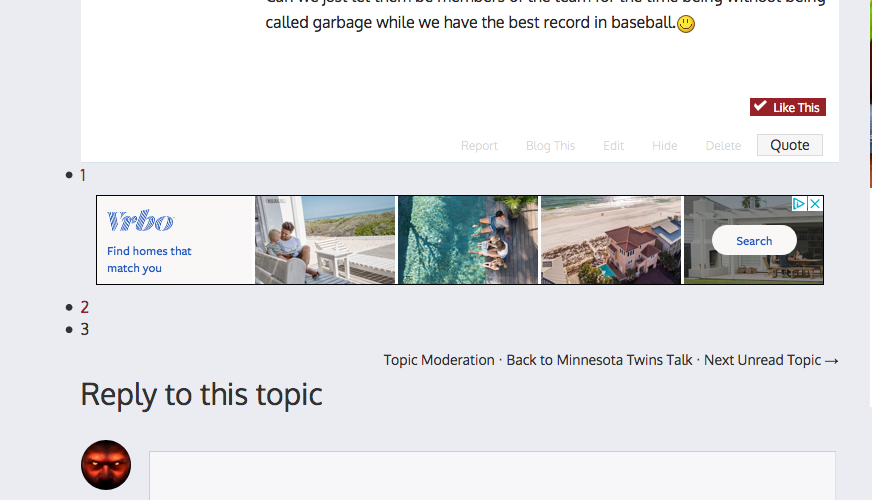Go to page 2 of the topic
Screen dimensions: 872x500
point(85,307)
